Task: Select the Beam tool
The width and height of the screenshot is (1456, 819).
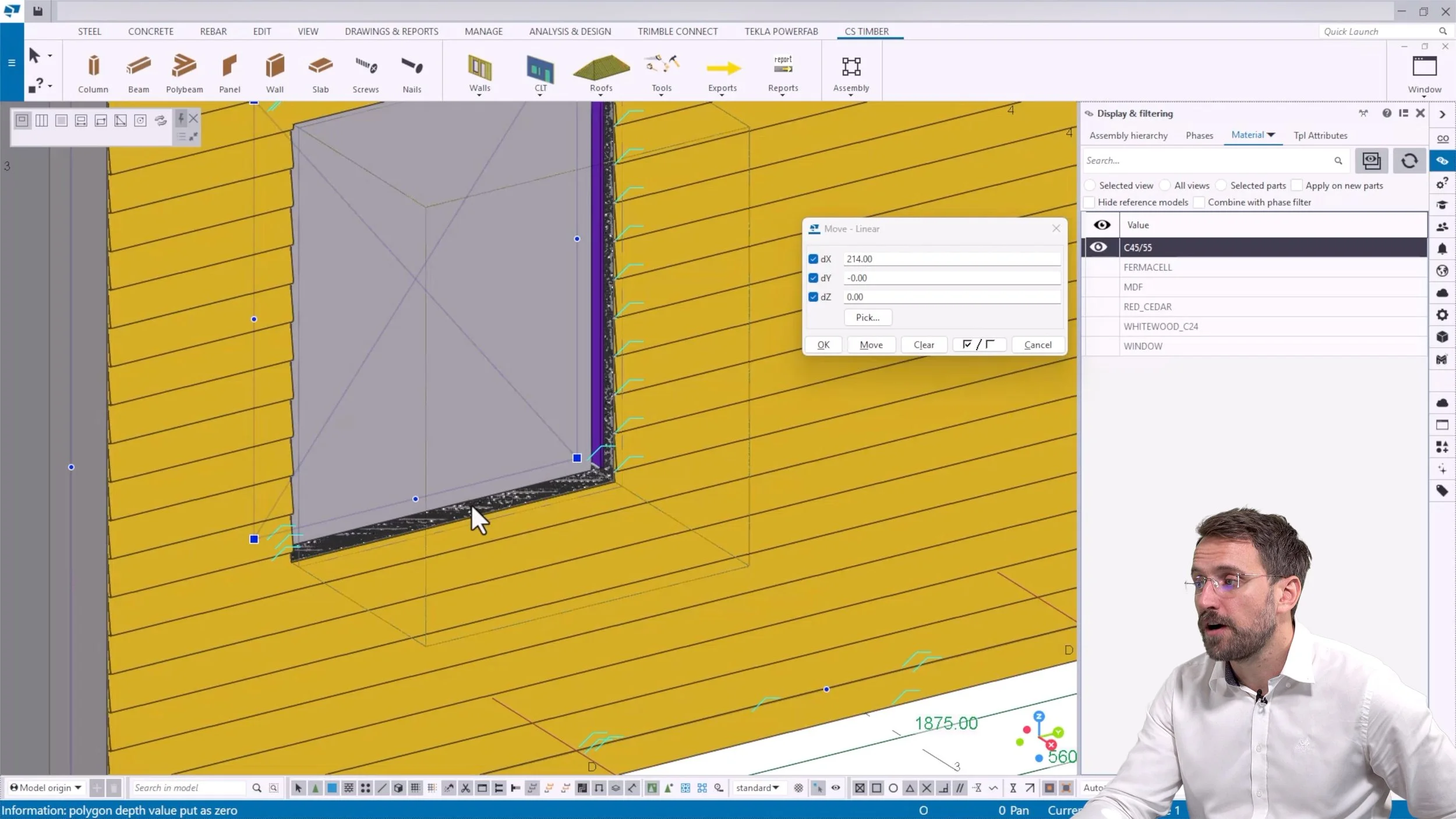Action: point(139,73)
